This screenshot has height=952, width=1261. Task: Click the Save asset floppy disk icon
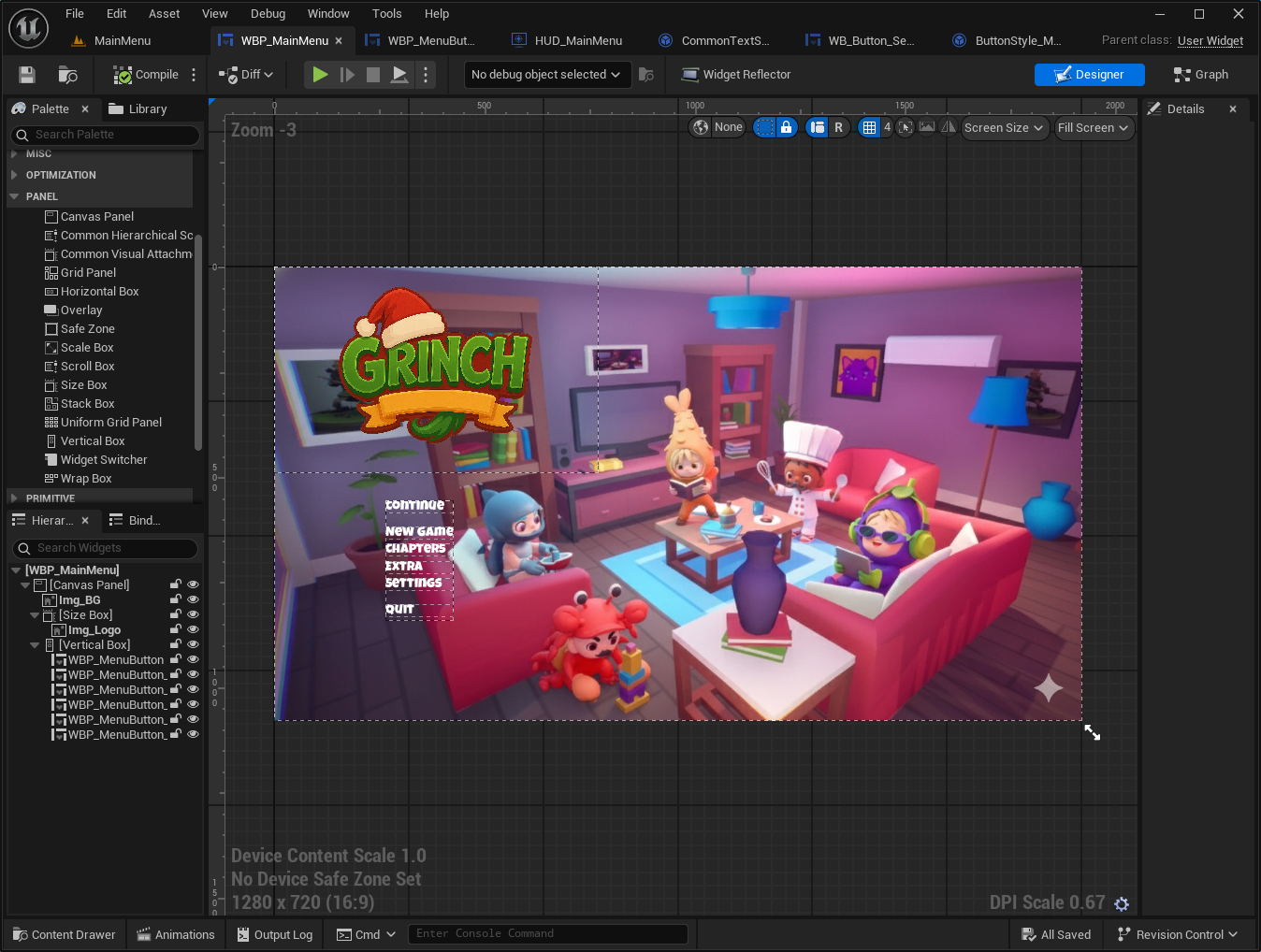tap(27, 75)
